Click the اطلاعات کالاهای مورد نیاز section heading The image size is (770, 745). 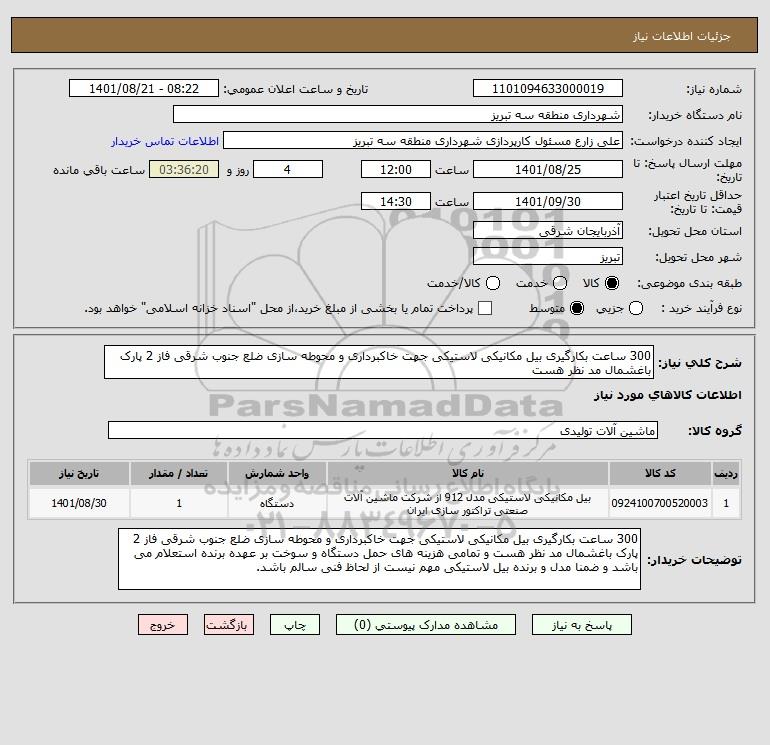click(x=668, y=395)
